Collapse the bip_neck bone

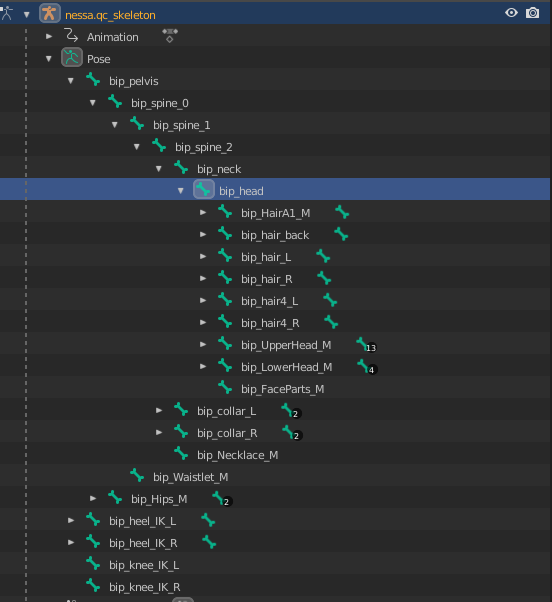click(x=159, y=169)
